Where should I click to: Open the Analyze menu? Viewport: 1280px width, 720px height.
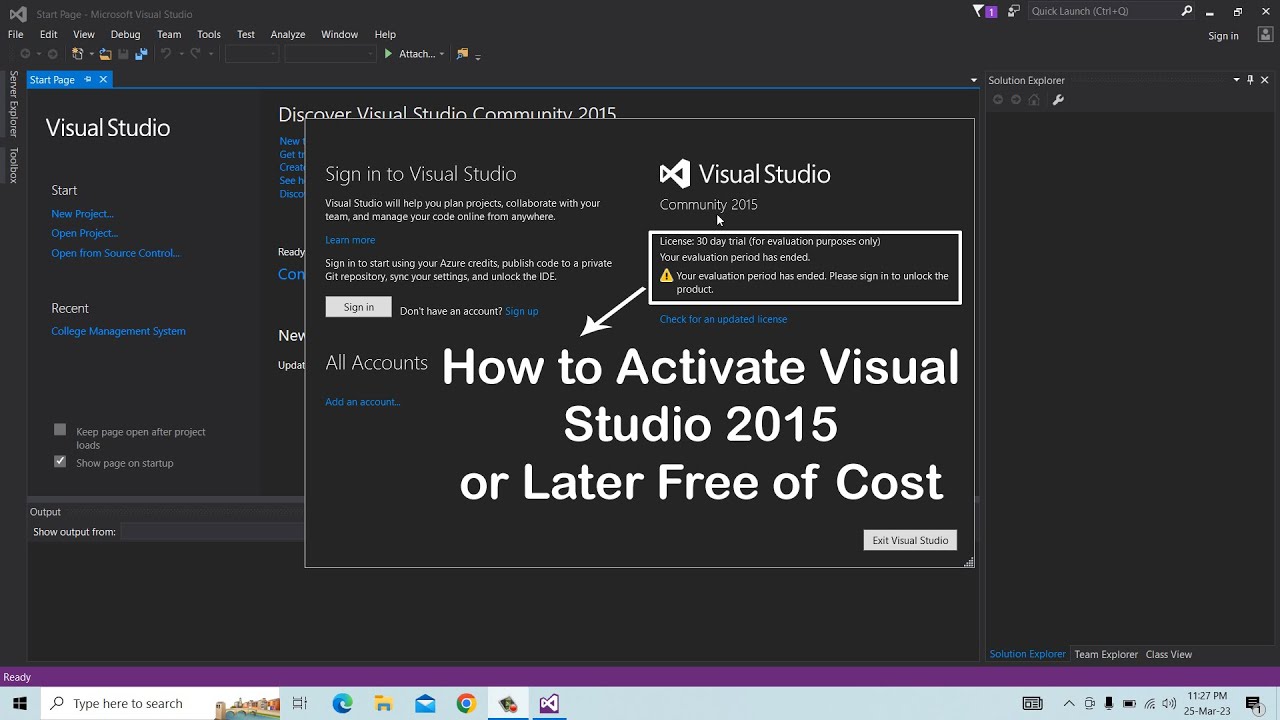(288, 34)
